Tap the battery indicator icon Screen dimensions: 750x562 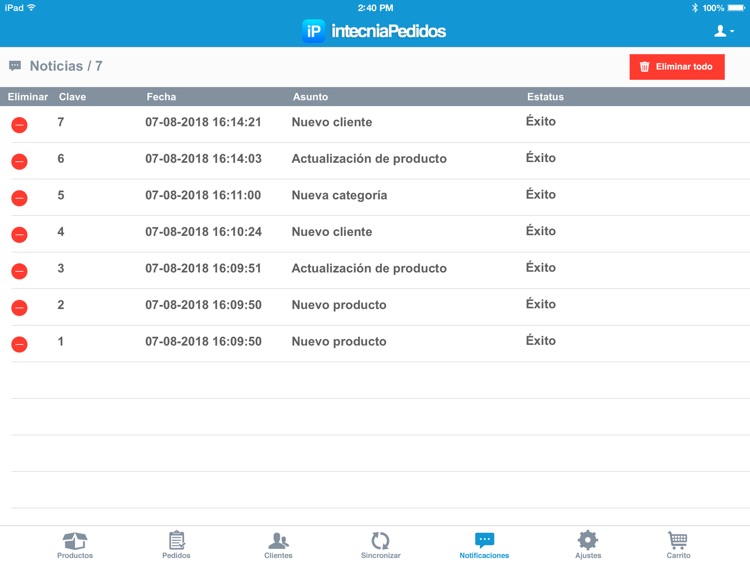point(736,8)
